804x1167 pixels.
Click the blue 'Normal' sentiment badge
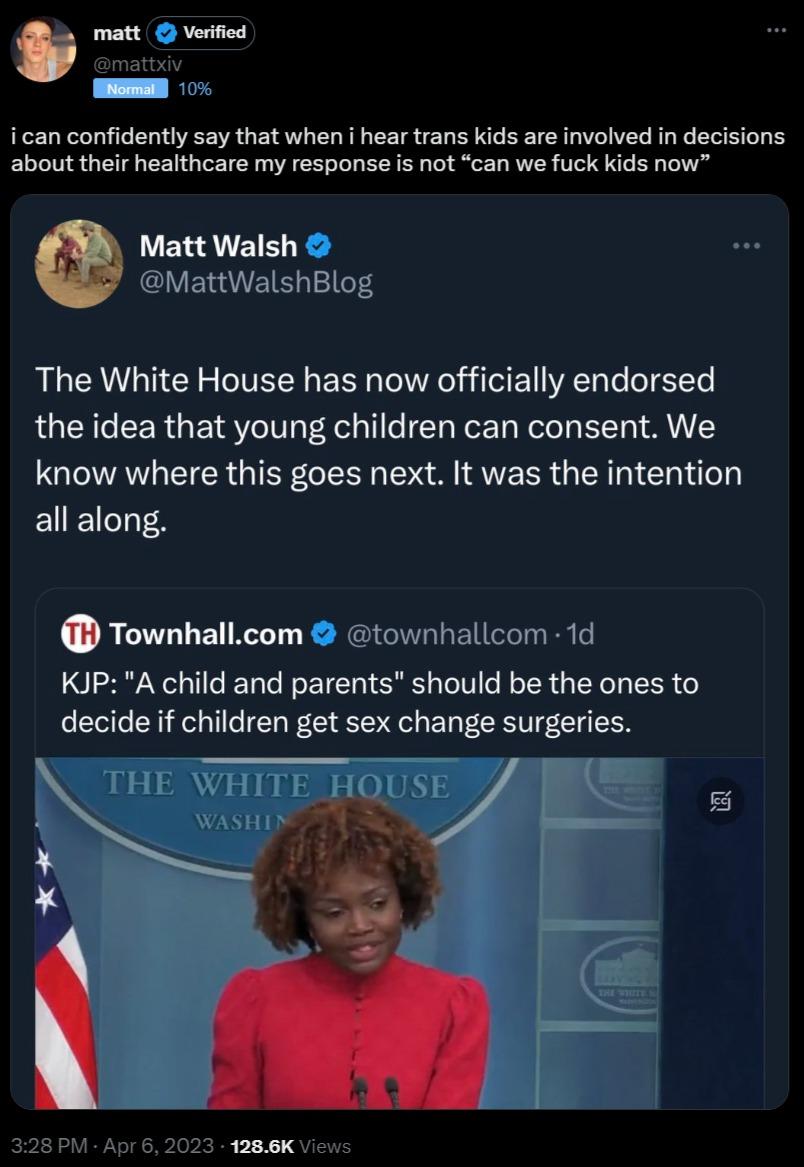133,88
